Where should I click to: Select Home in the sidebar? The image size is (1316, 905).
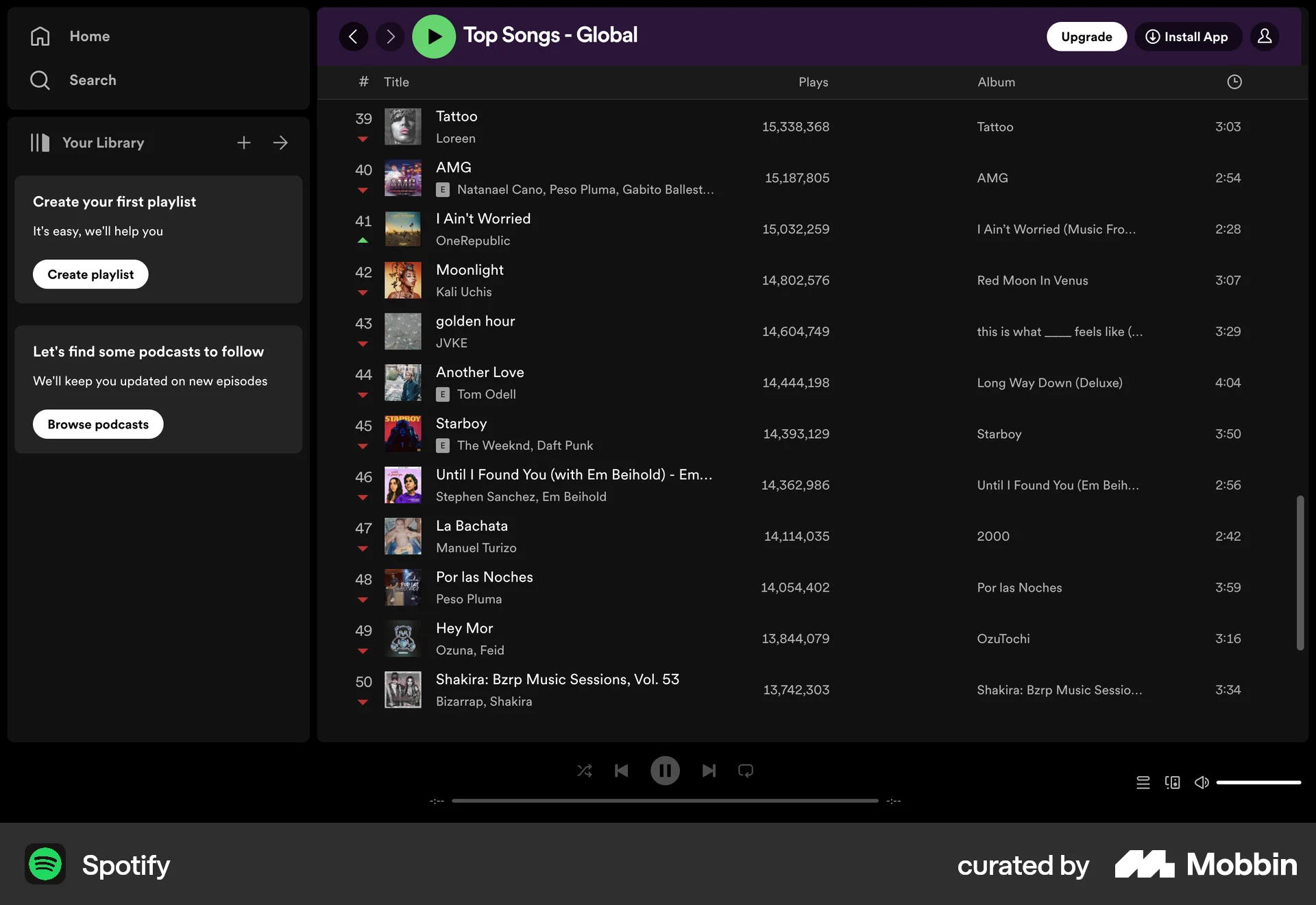tap(90, 36)
